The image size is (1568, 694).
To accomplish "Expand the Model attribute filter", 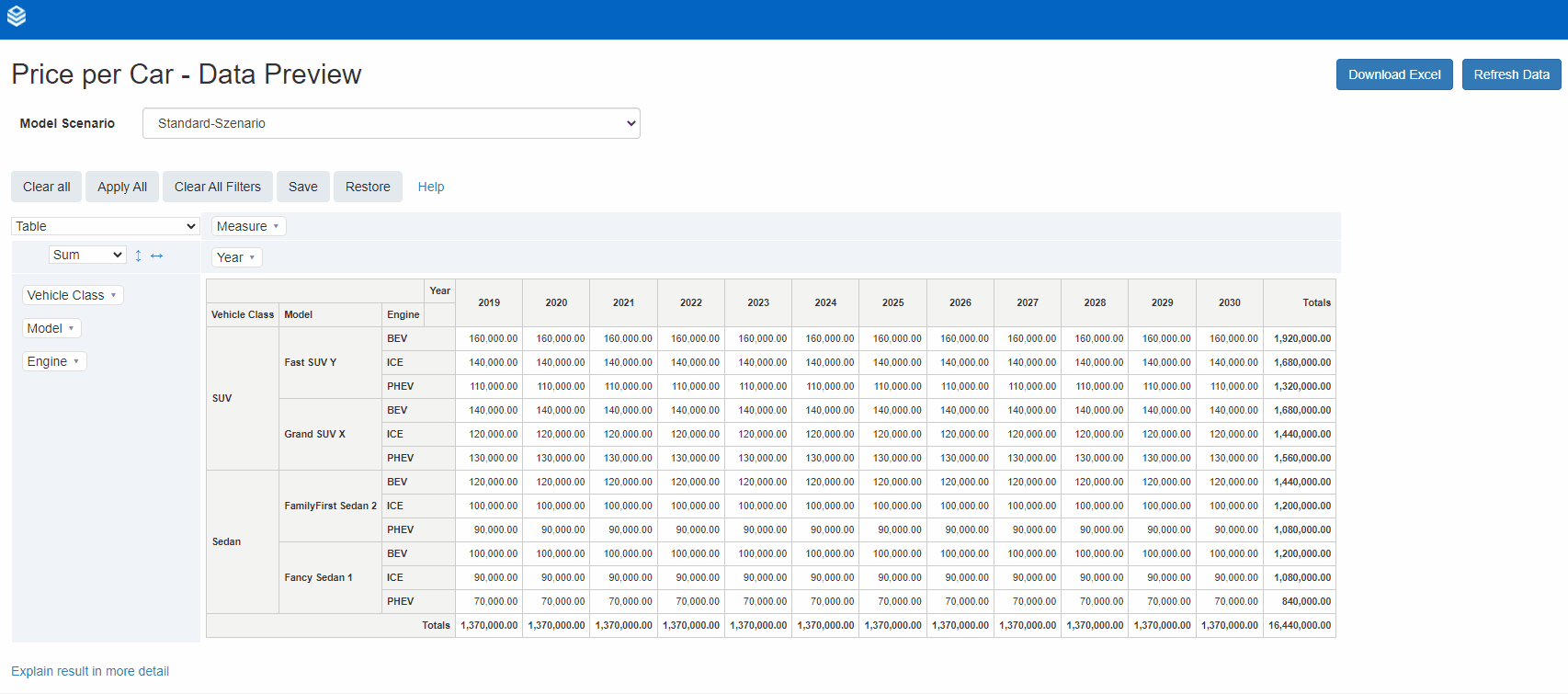I will point(71,328).
